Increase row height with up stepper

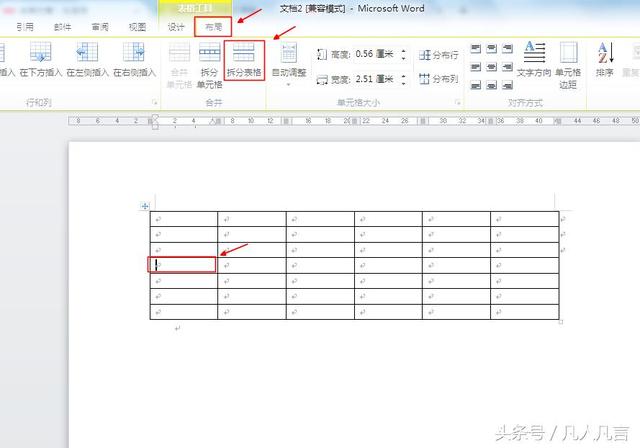point(404,51)
